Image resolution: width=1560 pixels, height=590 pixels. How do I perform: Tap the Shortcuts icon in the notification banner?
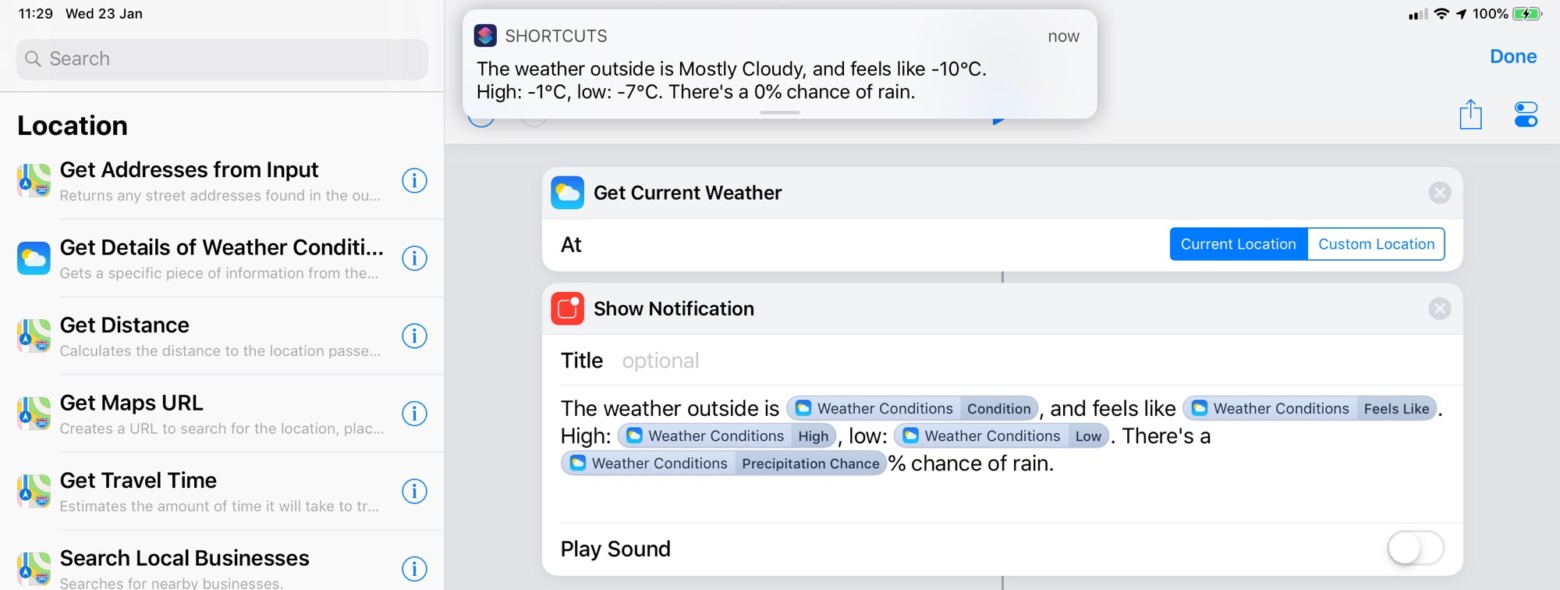[x=487, y=35]
